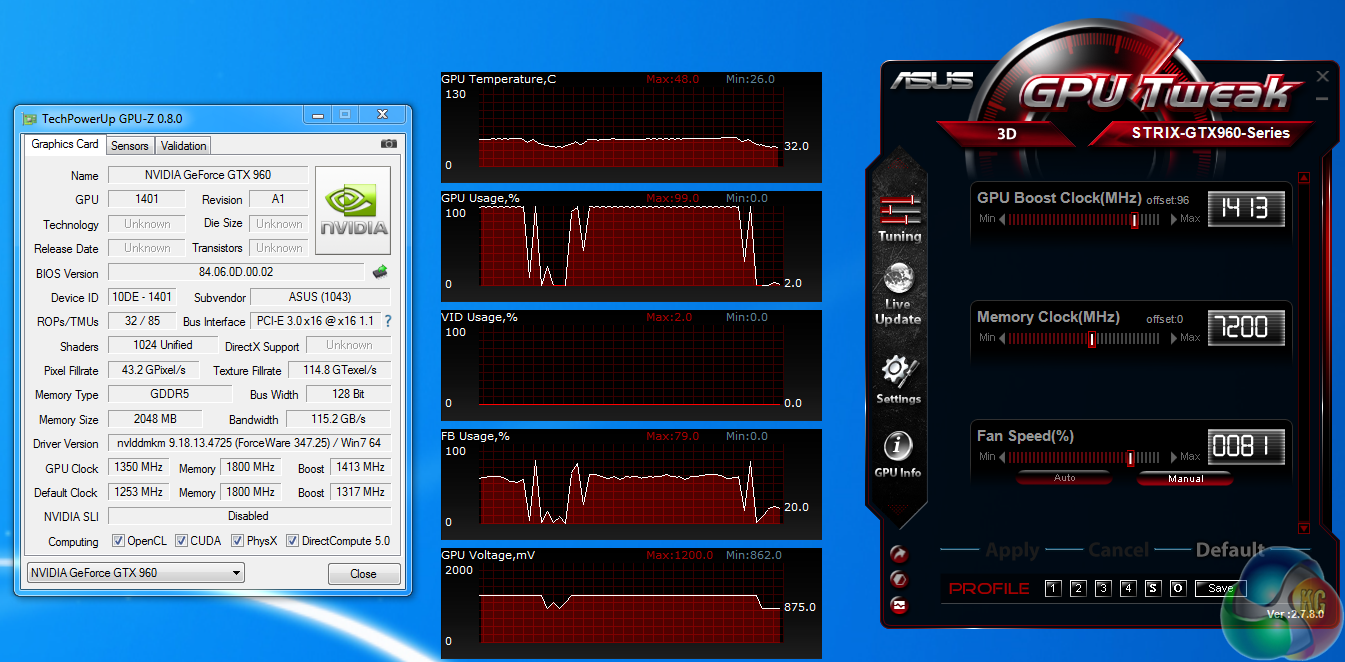Click GPU Tweak scrollbar up arrow

(1303, 178)
